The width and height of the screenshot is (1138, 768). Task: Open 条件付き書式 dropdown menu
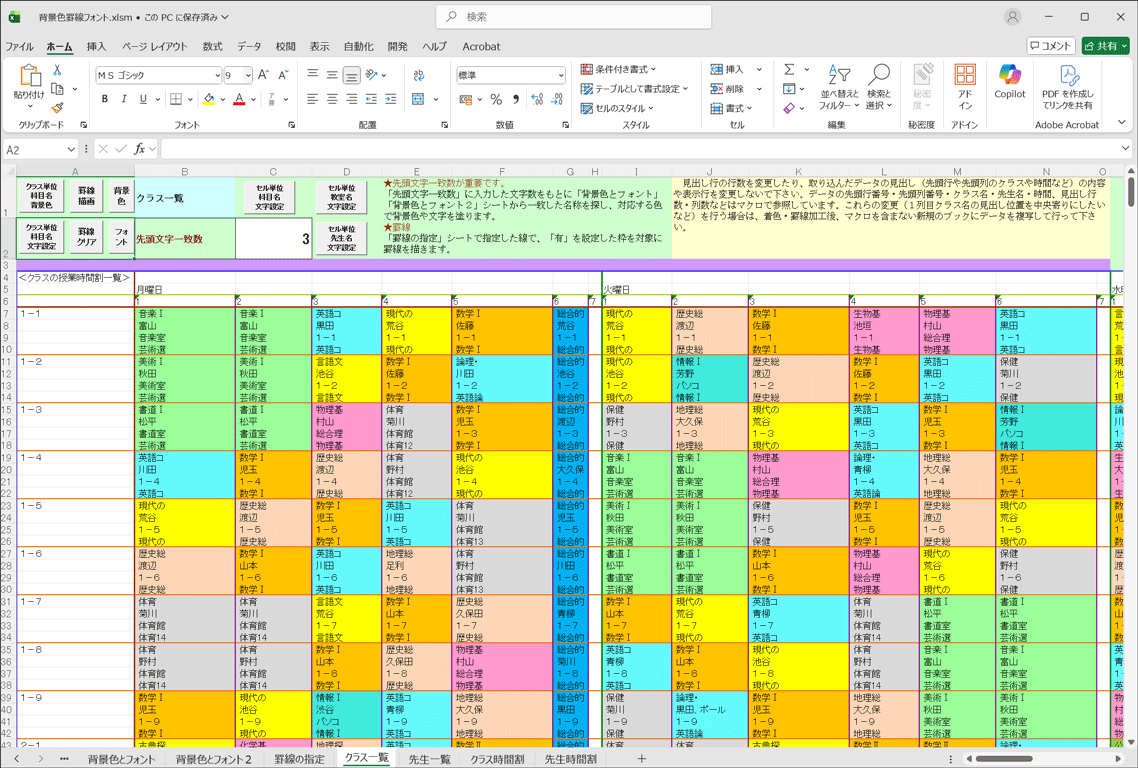(619, 69)
